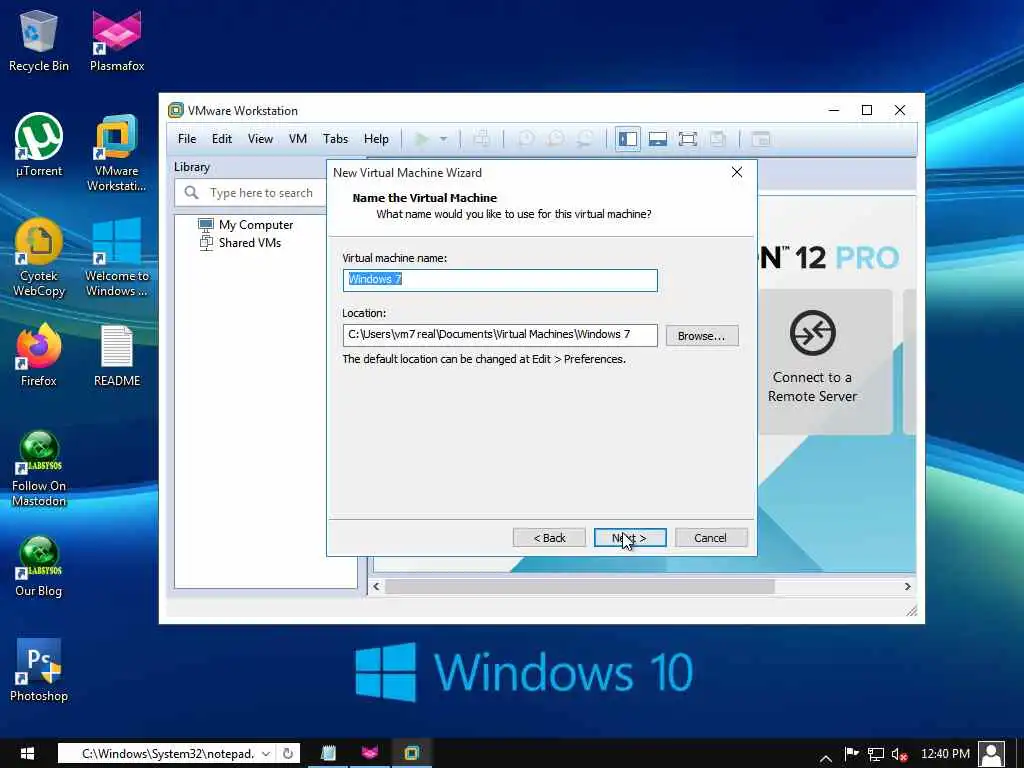The height and width of the screenshot is (768, 1024).
Task: Click the network tray icon
Action: click(x=876, y=755)
